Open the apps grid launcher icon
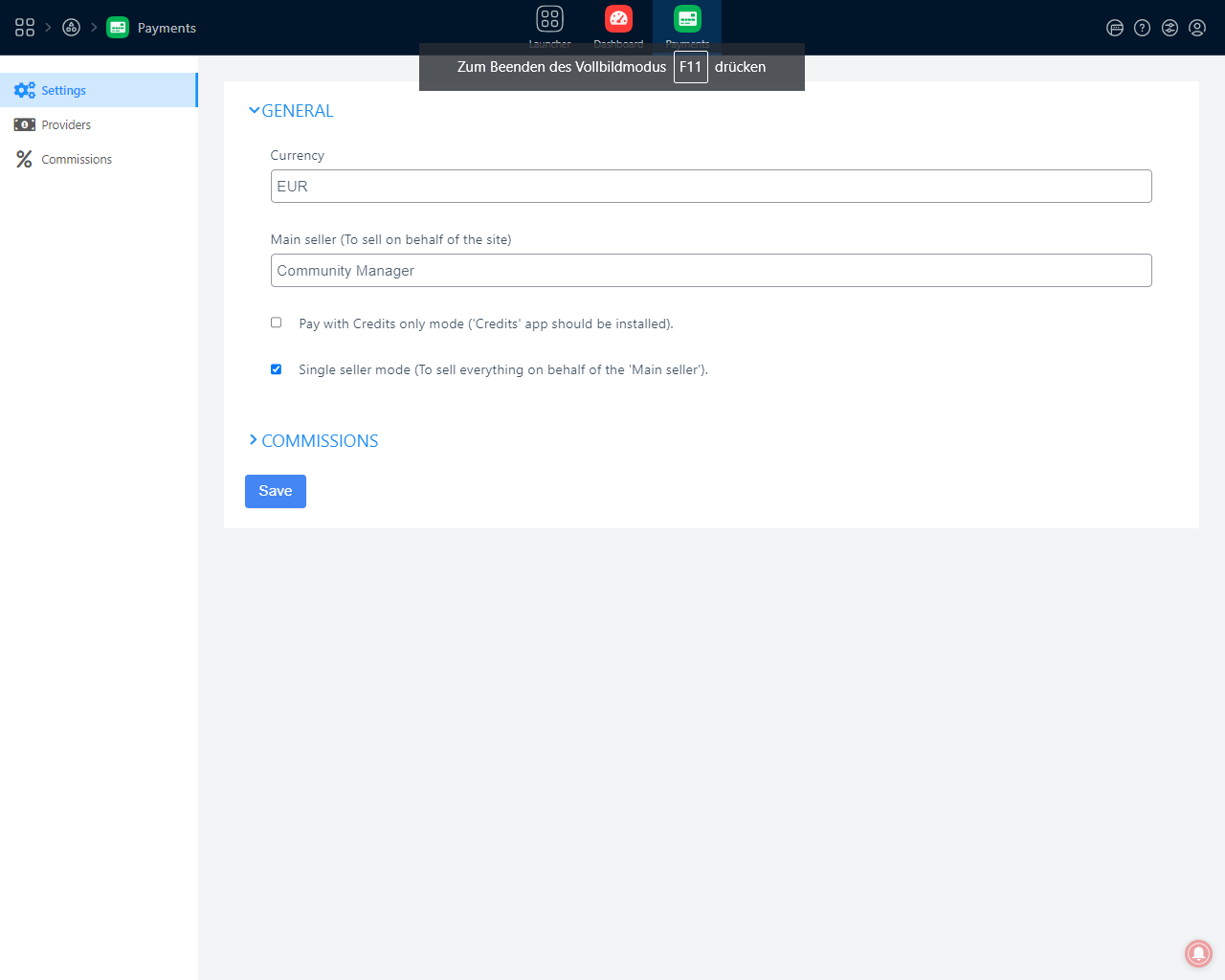This screenshot has height=980, width=1225. pyautogui.click(x=25, y=28)
